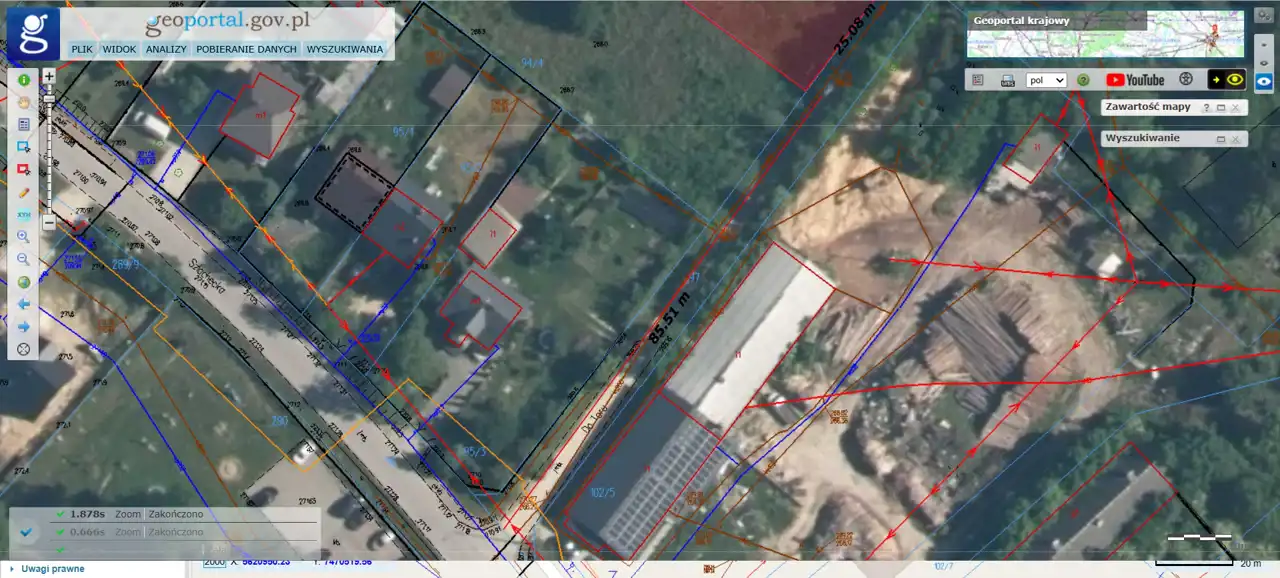Click the magnifier zoom in tool
1280x578 pixels.
click(x=23, y=237)
